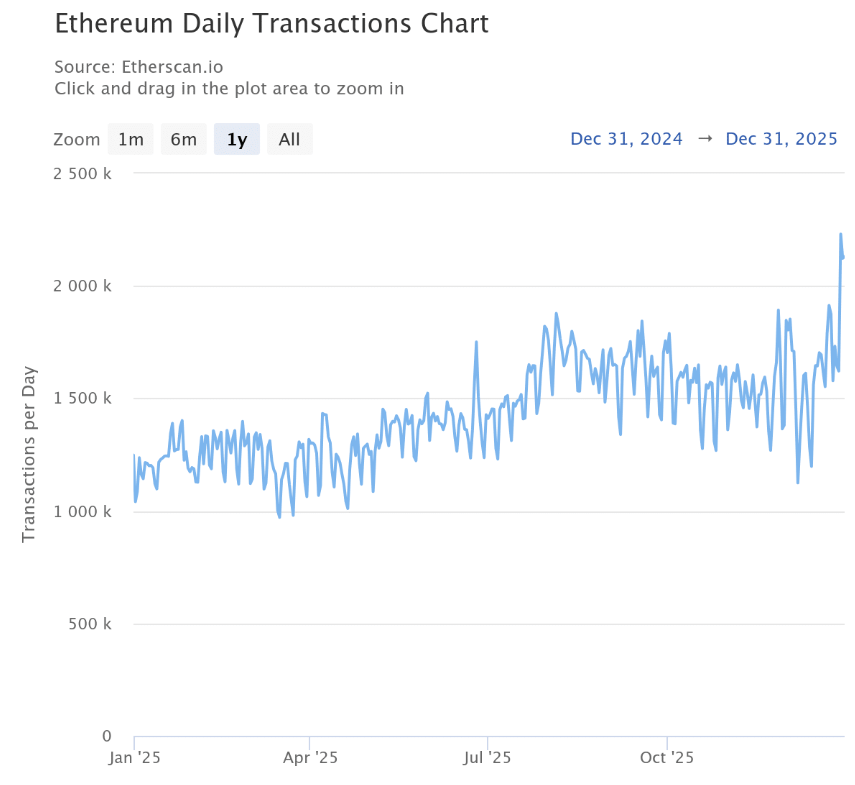Click the Jan '25 axis label

[134, 758]
